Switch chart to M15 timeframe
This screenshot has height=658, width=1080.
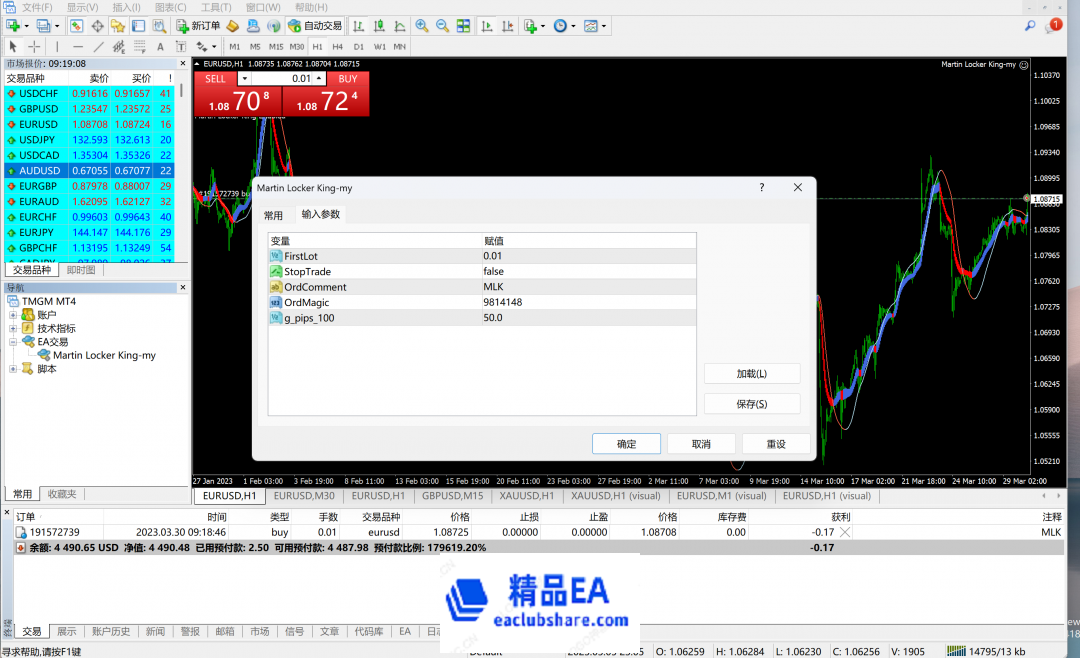point(276,46)
